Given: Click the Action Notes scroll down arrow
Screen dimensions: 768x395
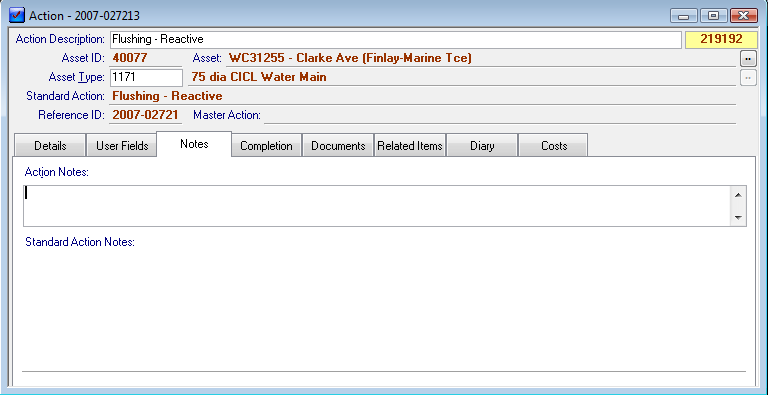Looking at the screenshot, I should 738,218.
